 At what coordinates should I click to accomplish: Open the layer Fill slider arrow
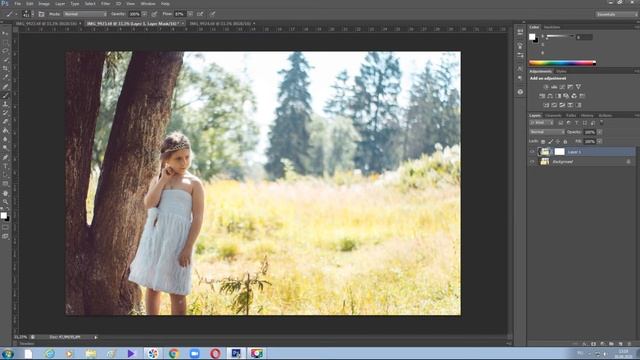600,141
